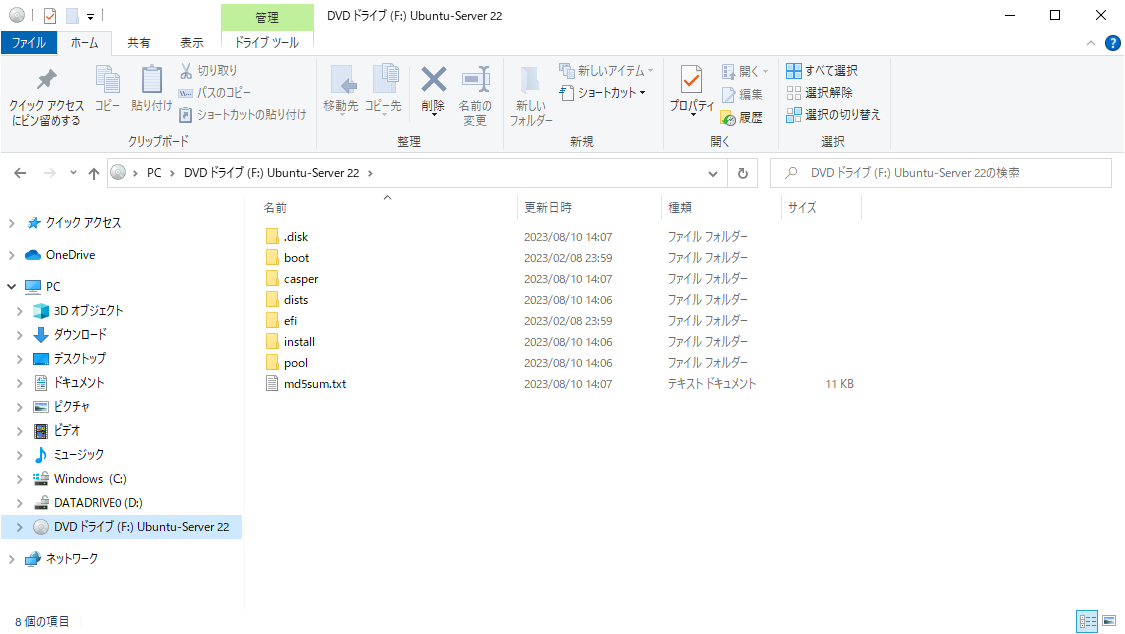Viewport: 1125px width, 634px height.
Task: Go back with the left arrow
Action: click(20, 173)
